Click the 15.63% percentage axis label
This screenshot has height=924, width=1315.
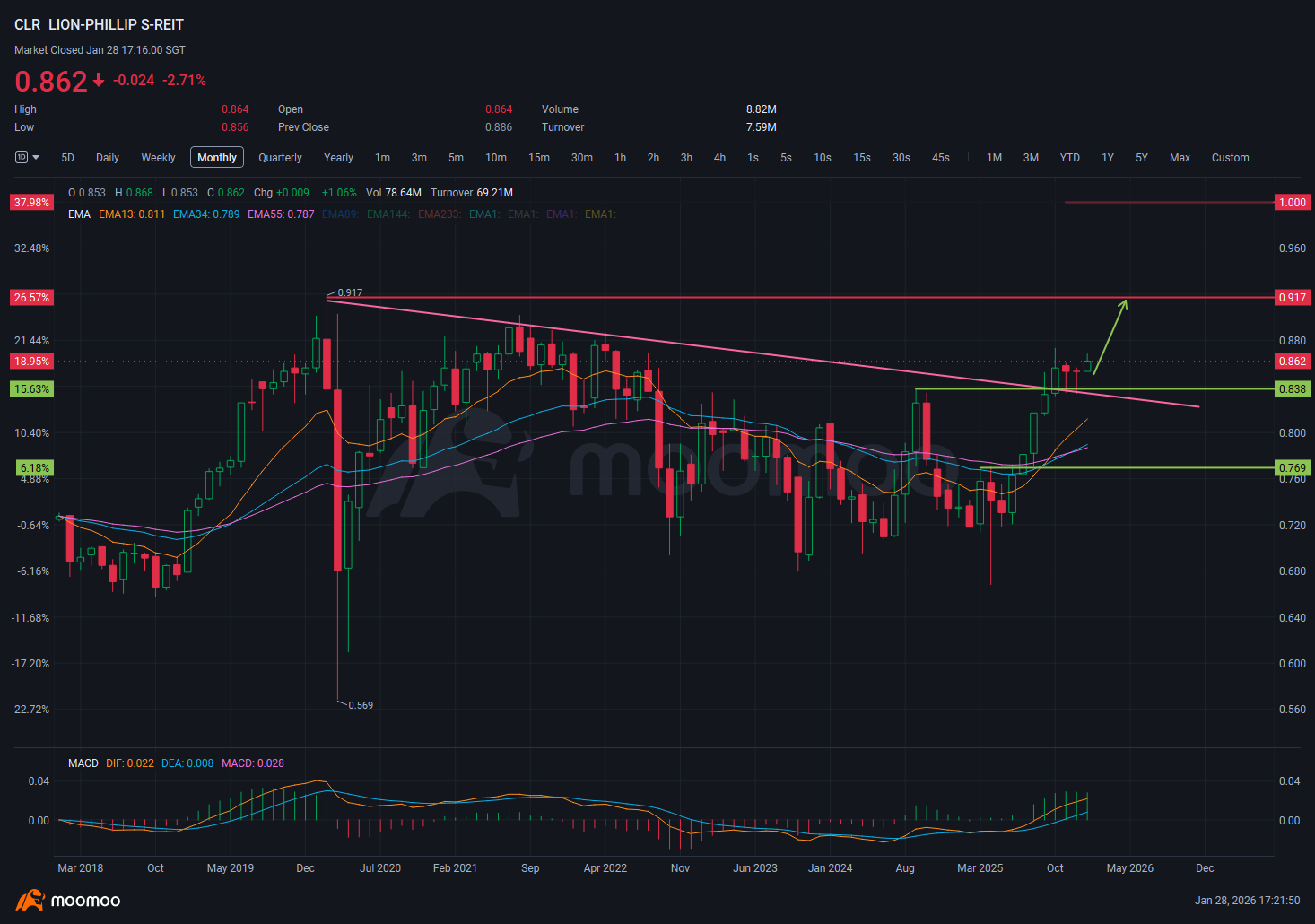32,389
